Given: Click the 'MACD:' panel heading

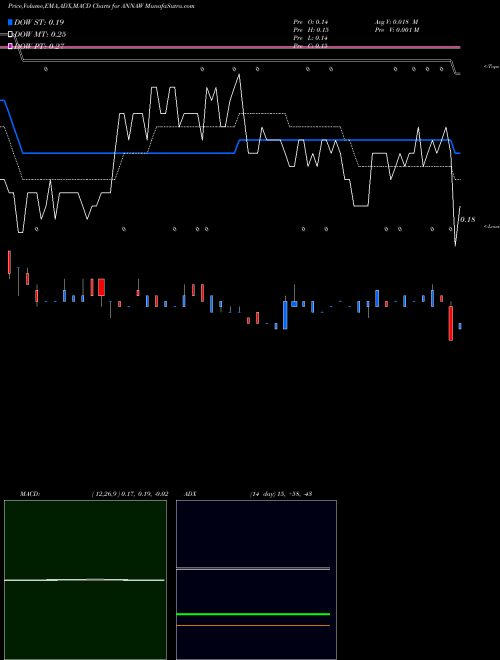Looking at the screenshot, I should (x=30, y=494).
